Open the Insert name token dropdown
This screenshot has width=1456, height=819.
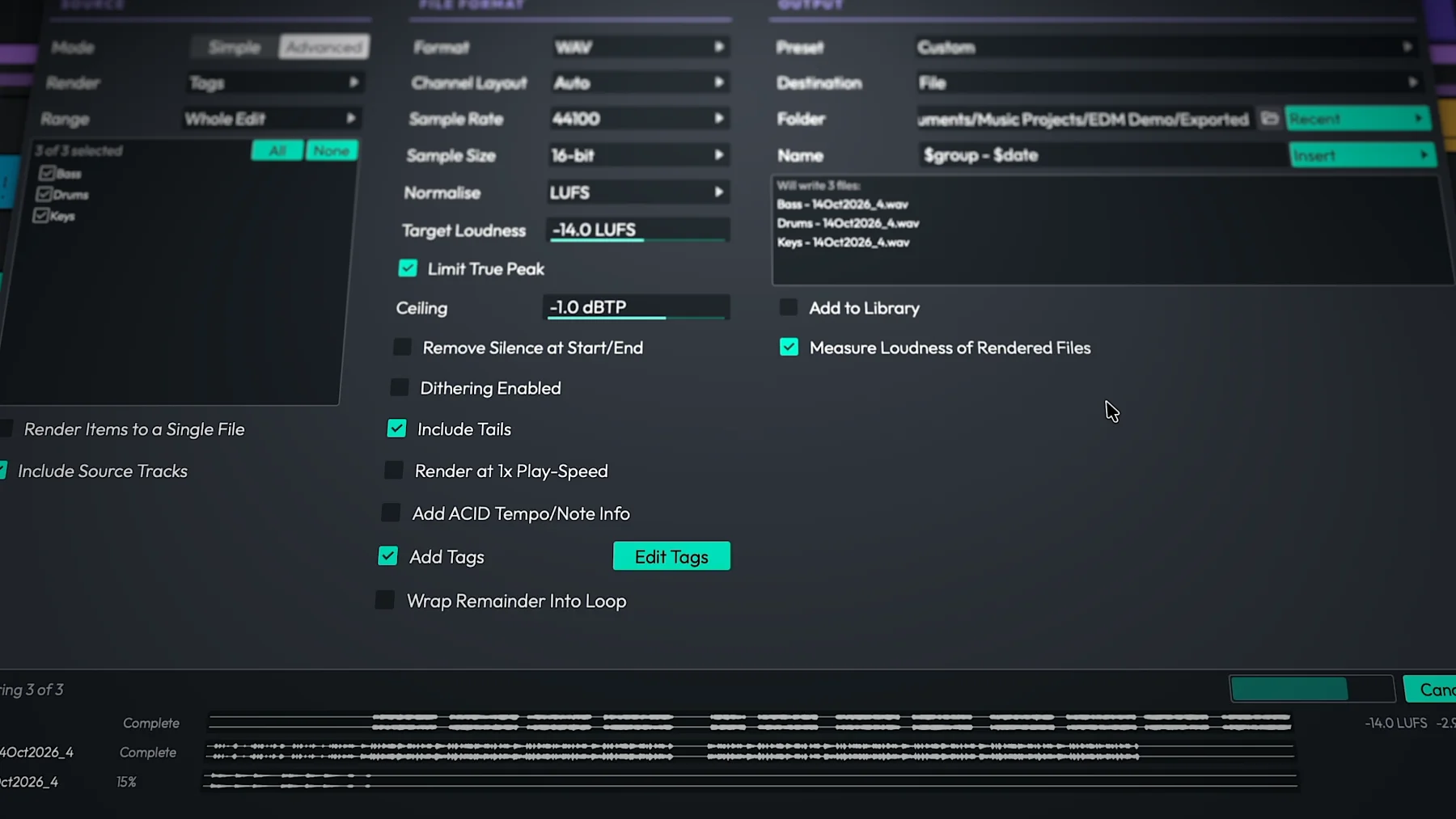click(x=1363, y=155)
